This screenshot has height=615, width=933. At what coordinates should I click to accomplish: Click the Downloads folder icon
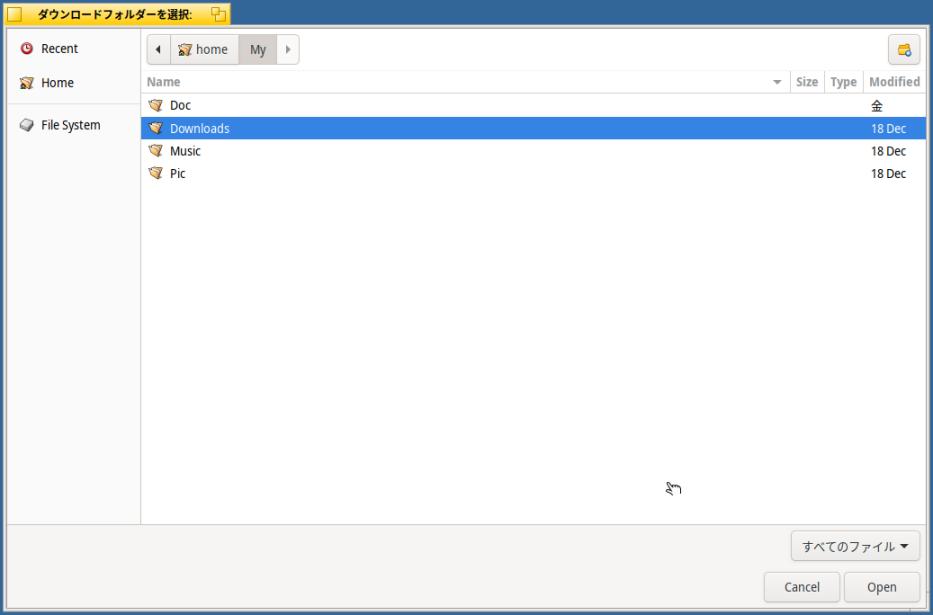click(155, 128)
